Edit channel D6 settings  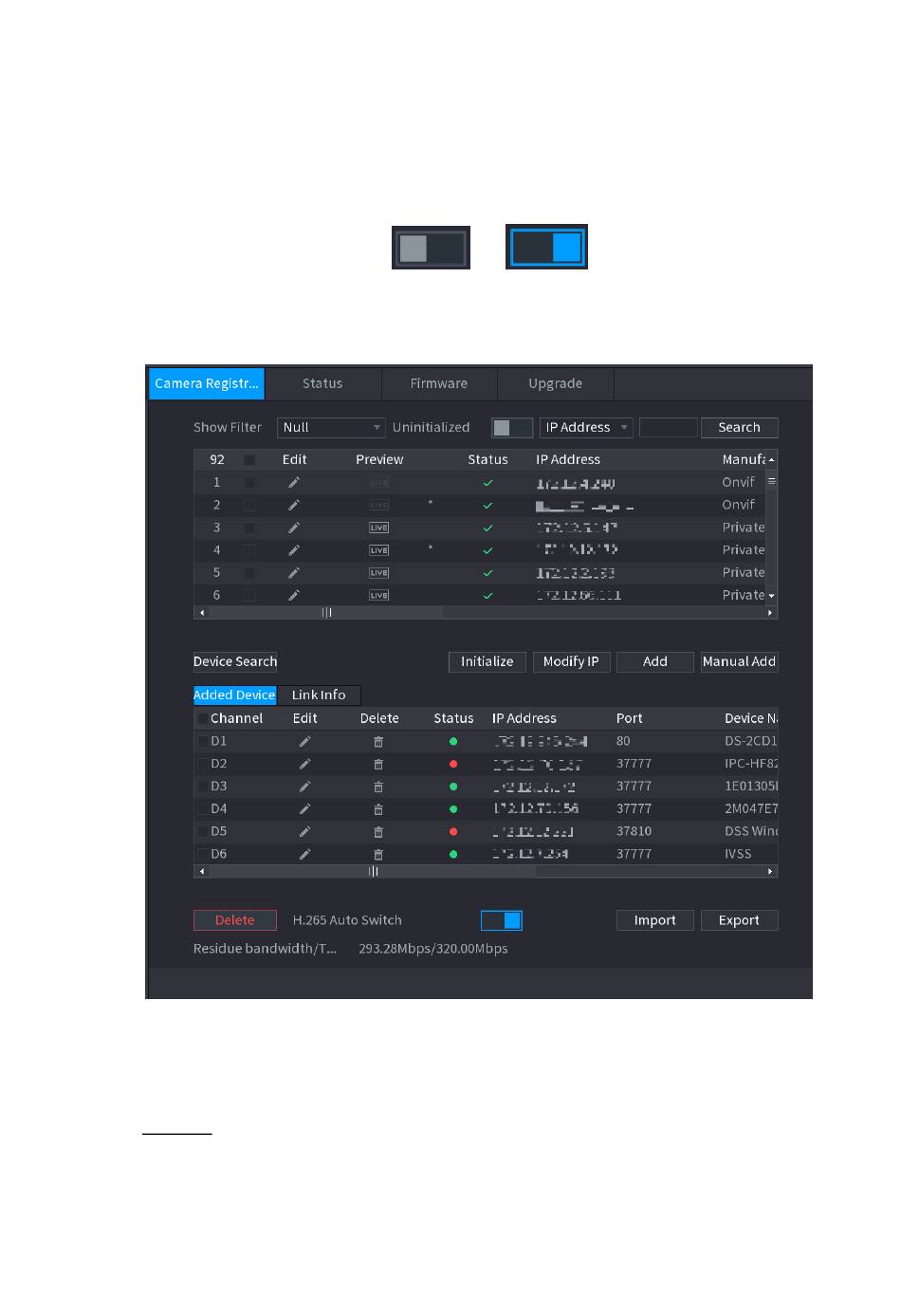tap(304, 854)
